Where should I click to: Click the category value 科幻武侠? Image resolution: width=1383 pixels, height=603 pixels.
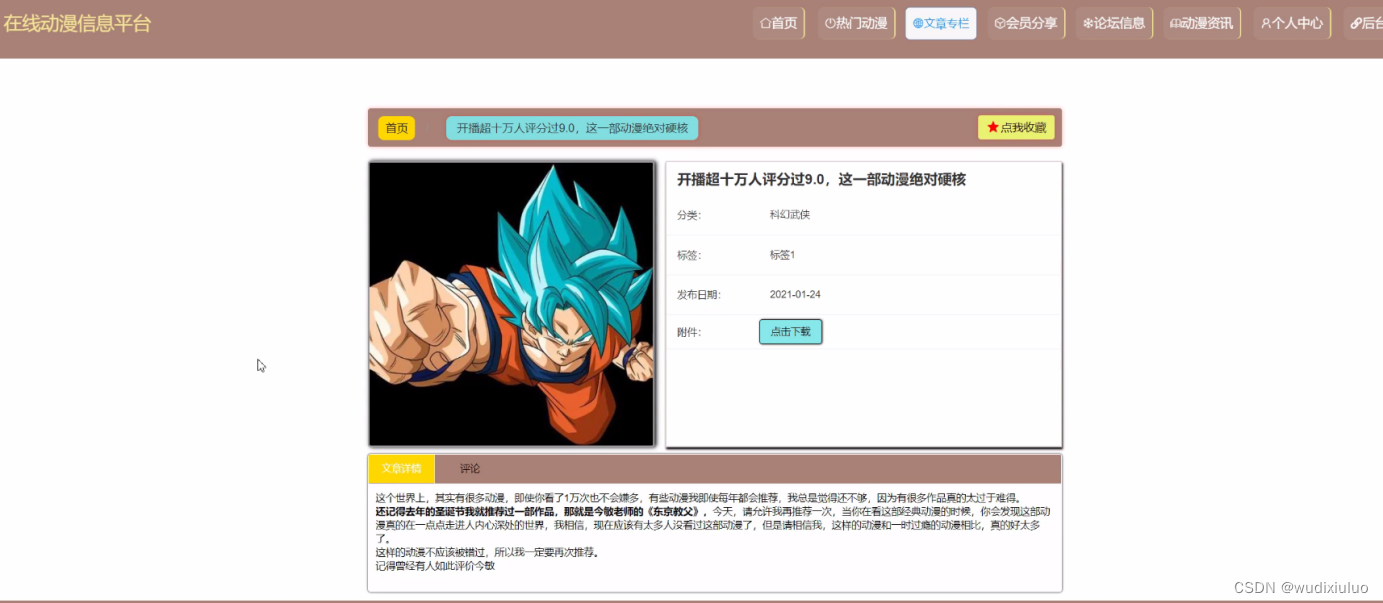pos(790,215)
